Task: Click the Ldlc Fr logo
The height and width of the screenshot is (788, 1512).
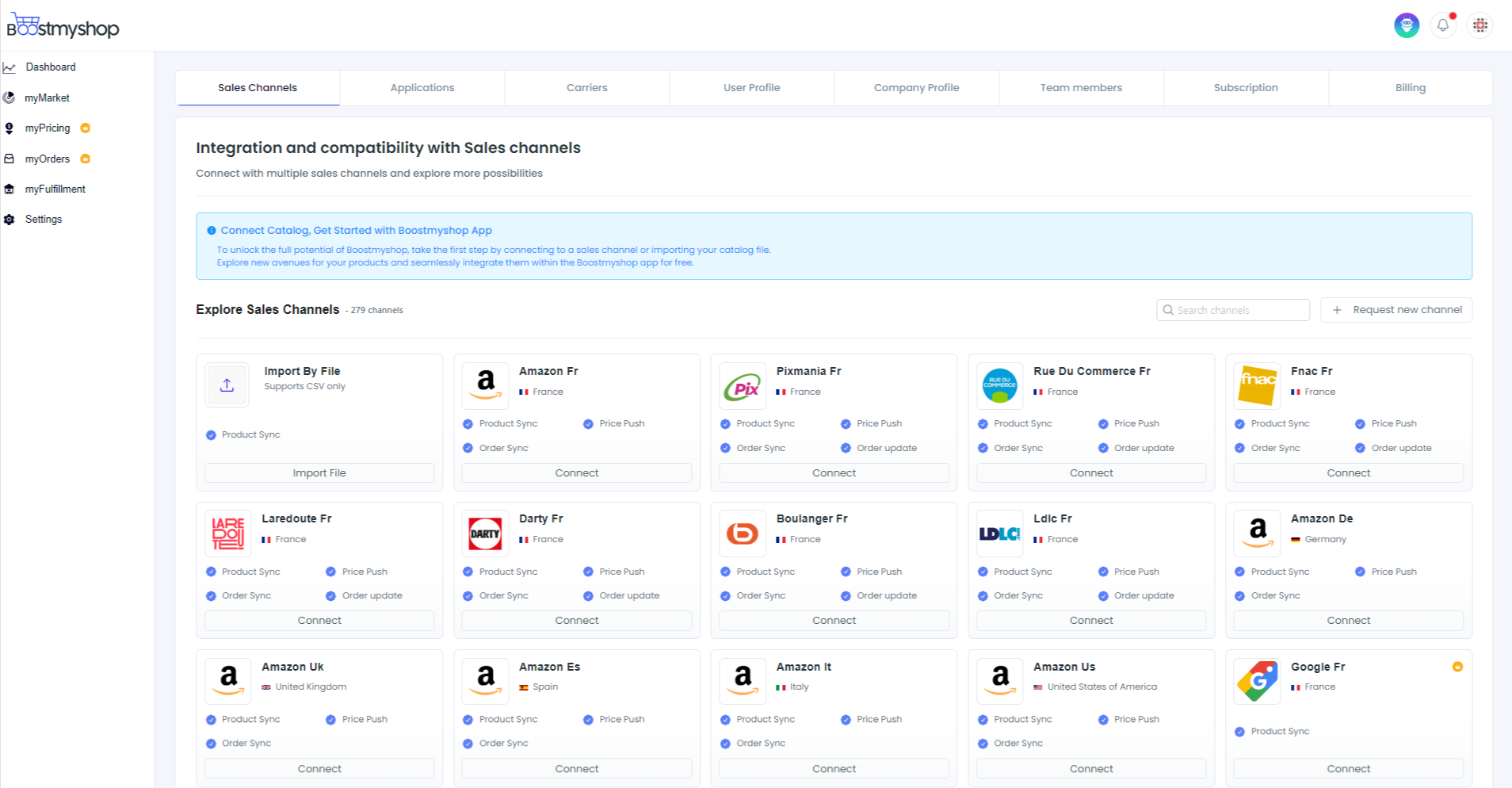Action: click(x=1000, y=534)
